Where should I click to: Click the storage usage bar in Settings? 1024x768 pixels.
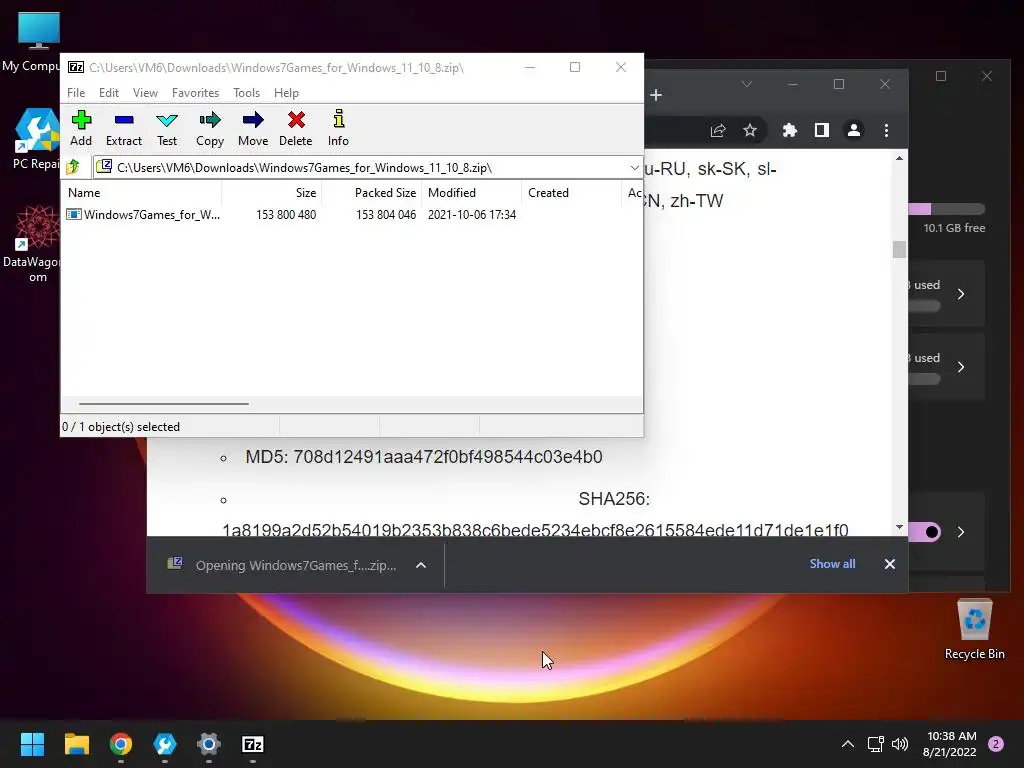click(946, 210)
